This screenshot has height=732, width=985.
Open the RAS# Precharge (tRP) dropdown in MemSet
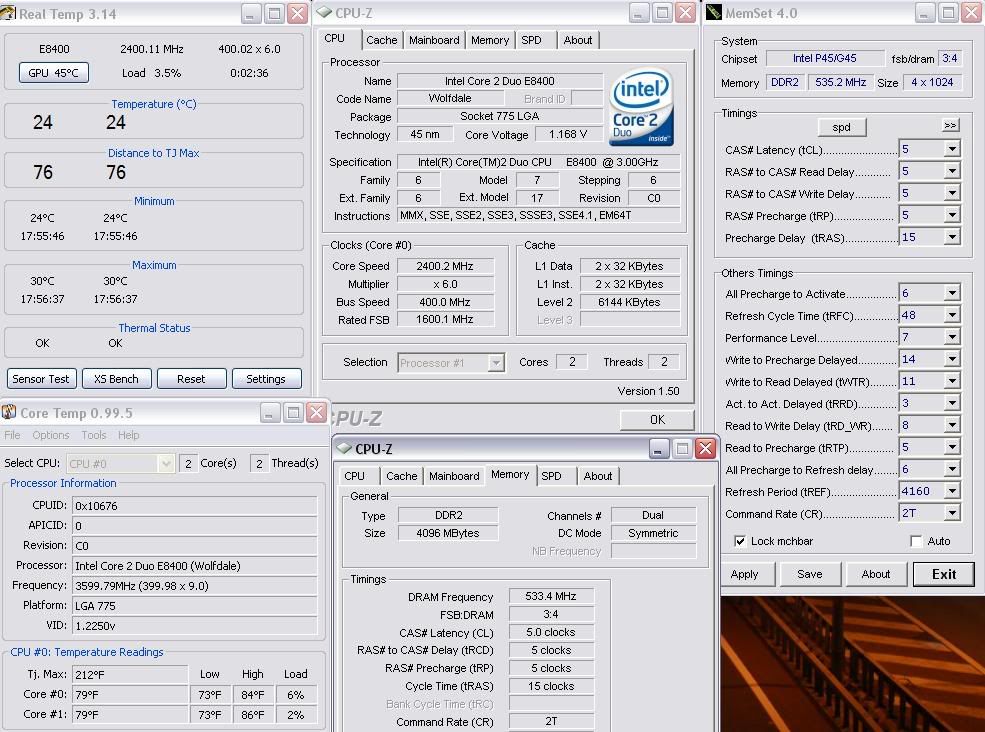tap(952, 215)
